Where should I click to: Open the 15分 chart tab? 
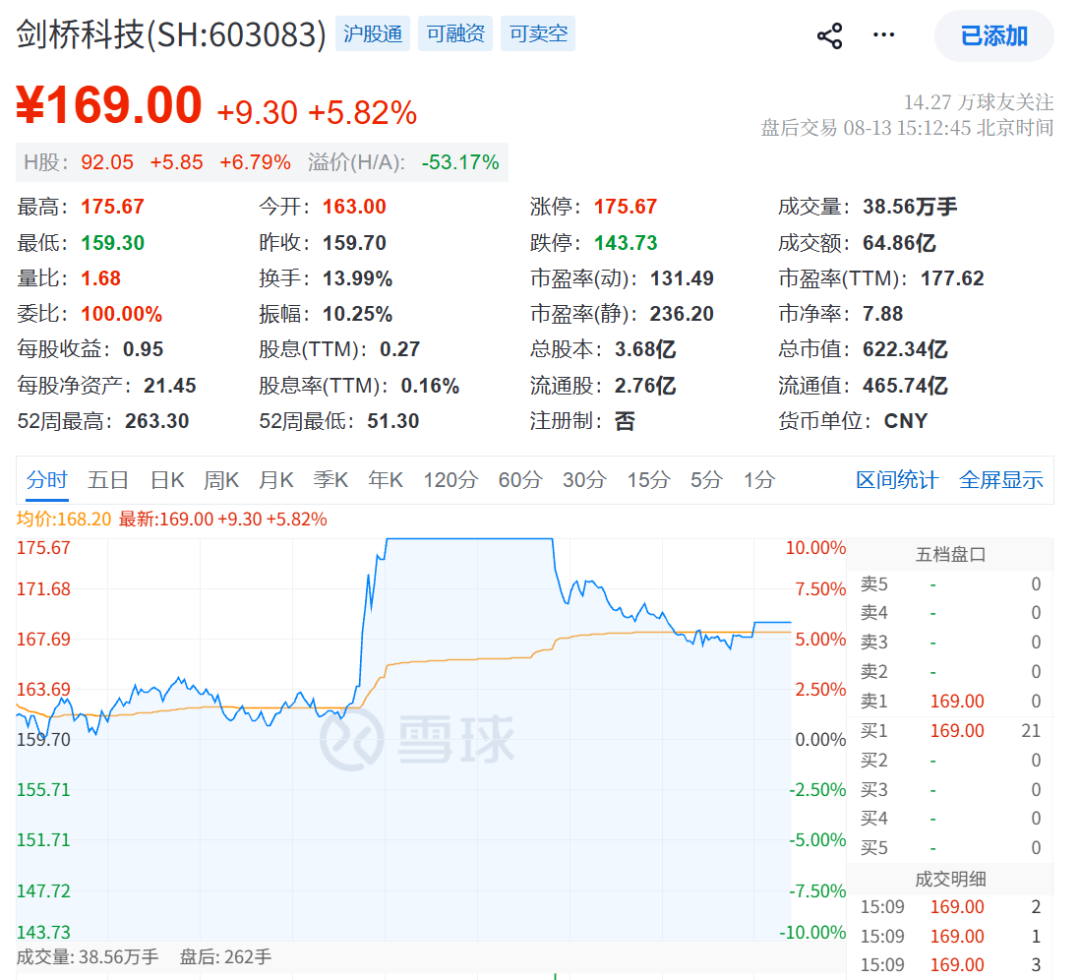tap(649, 480)
